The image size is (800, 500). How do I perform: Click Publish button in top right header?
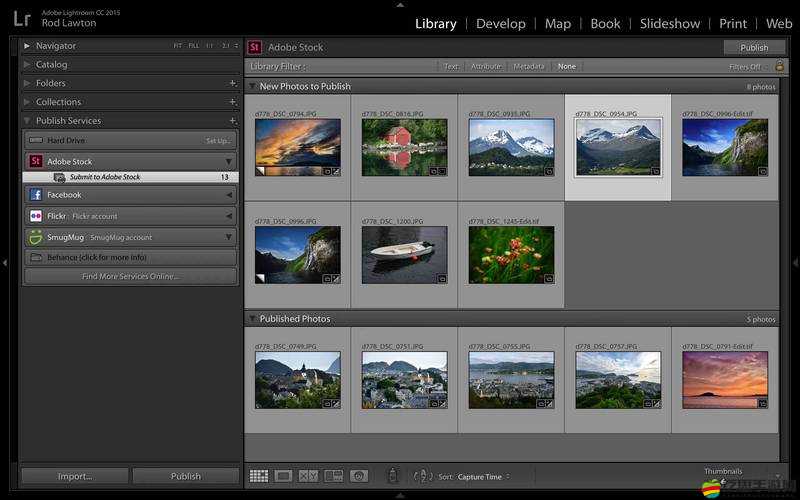(754, 47)
